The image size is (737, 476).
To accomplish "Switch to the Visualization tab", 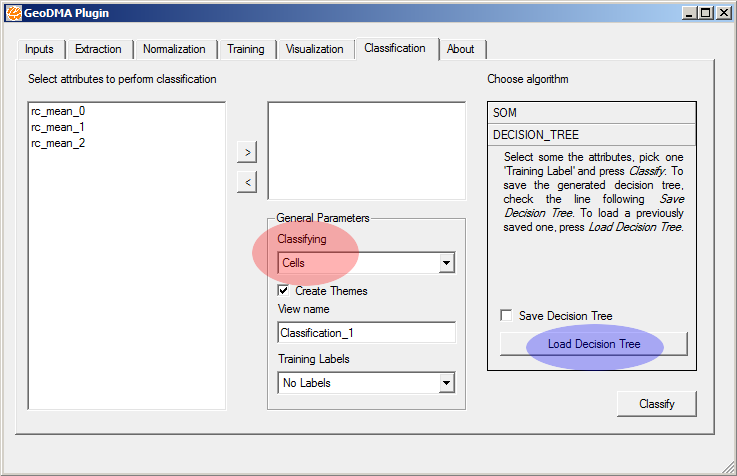I will tap(314, 49).
